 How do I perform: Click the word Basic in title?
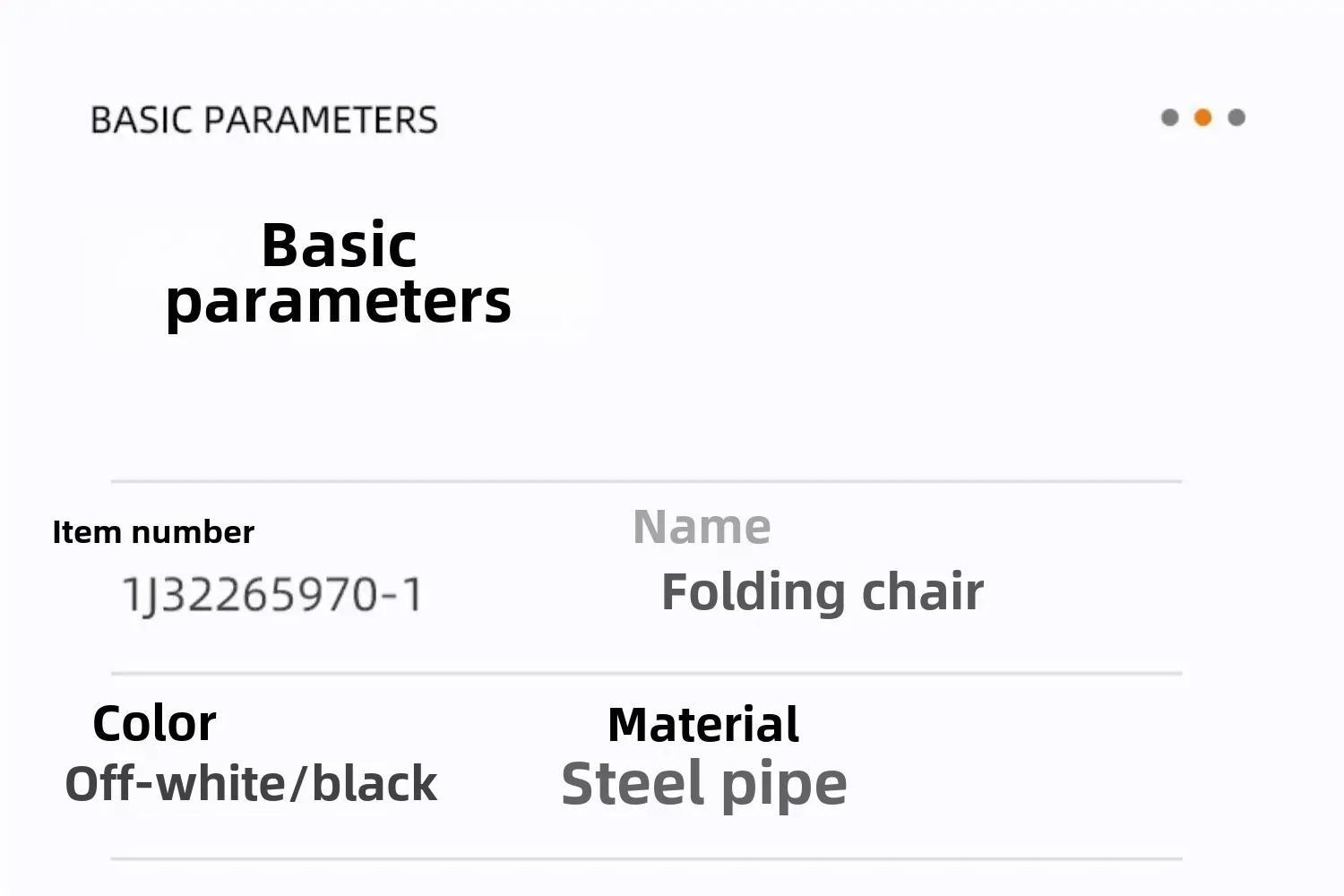tap(339, 245)
